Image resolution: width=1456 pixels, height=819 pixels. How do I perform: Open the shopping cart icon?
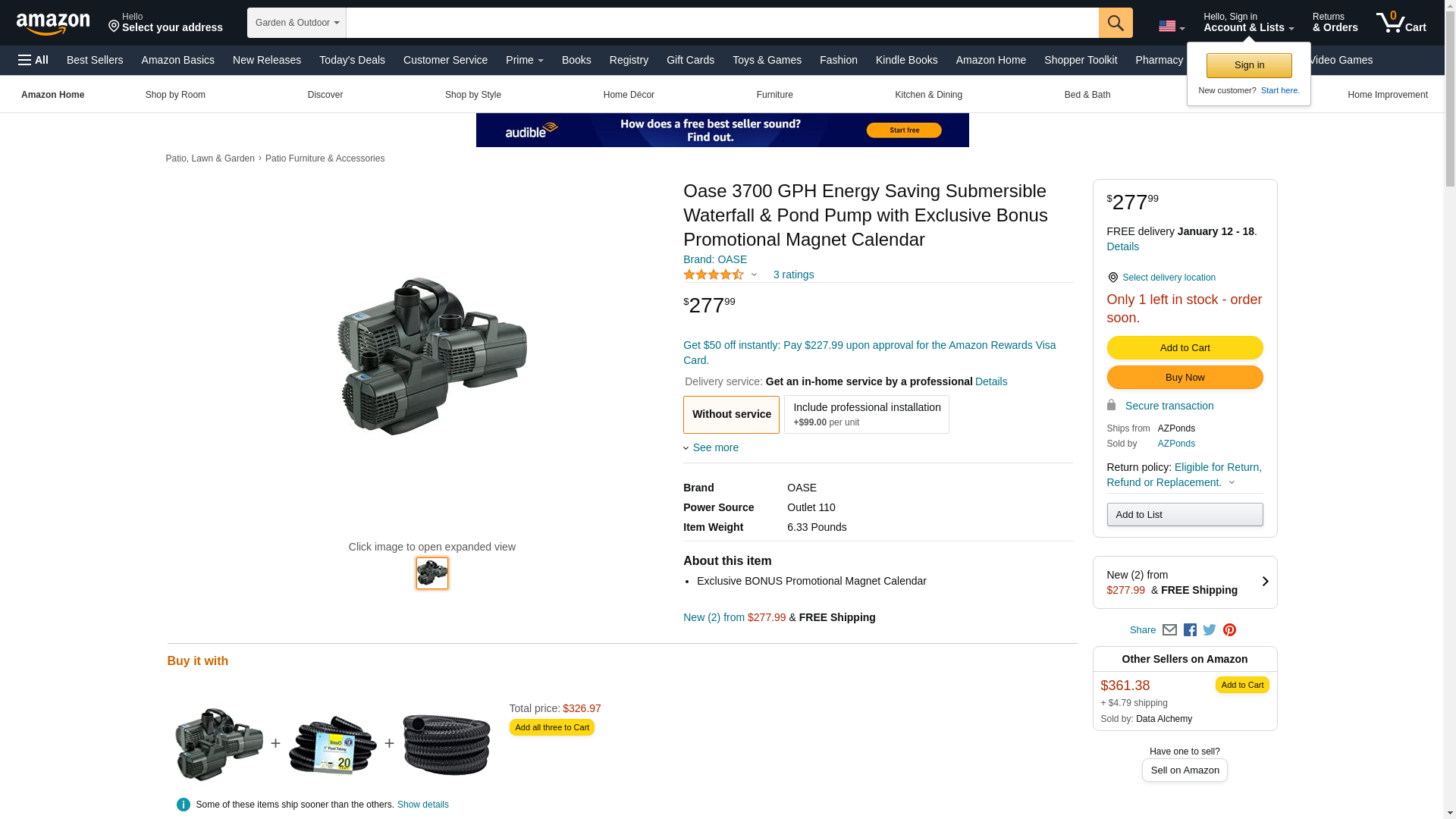(x=1401, y=23)
